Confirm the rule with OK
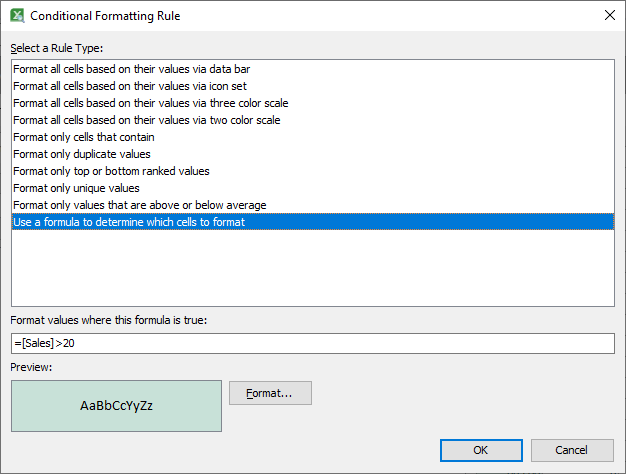Image resolution: width=626 pixels, height=474 pixels. [x=481, y=450]
